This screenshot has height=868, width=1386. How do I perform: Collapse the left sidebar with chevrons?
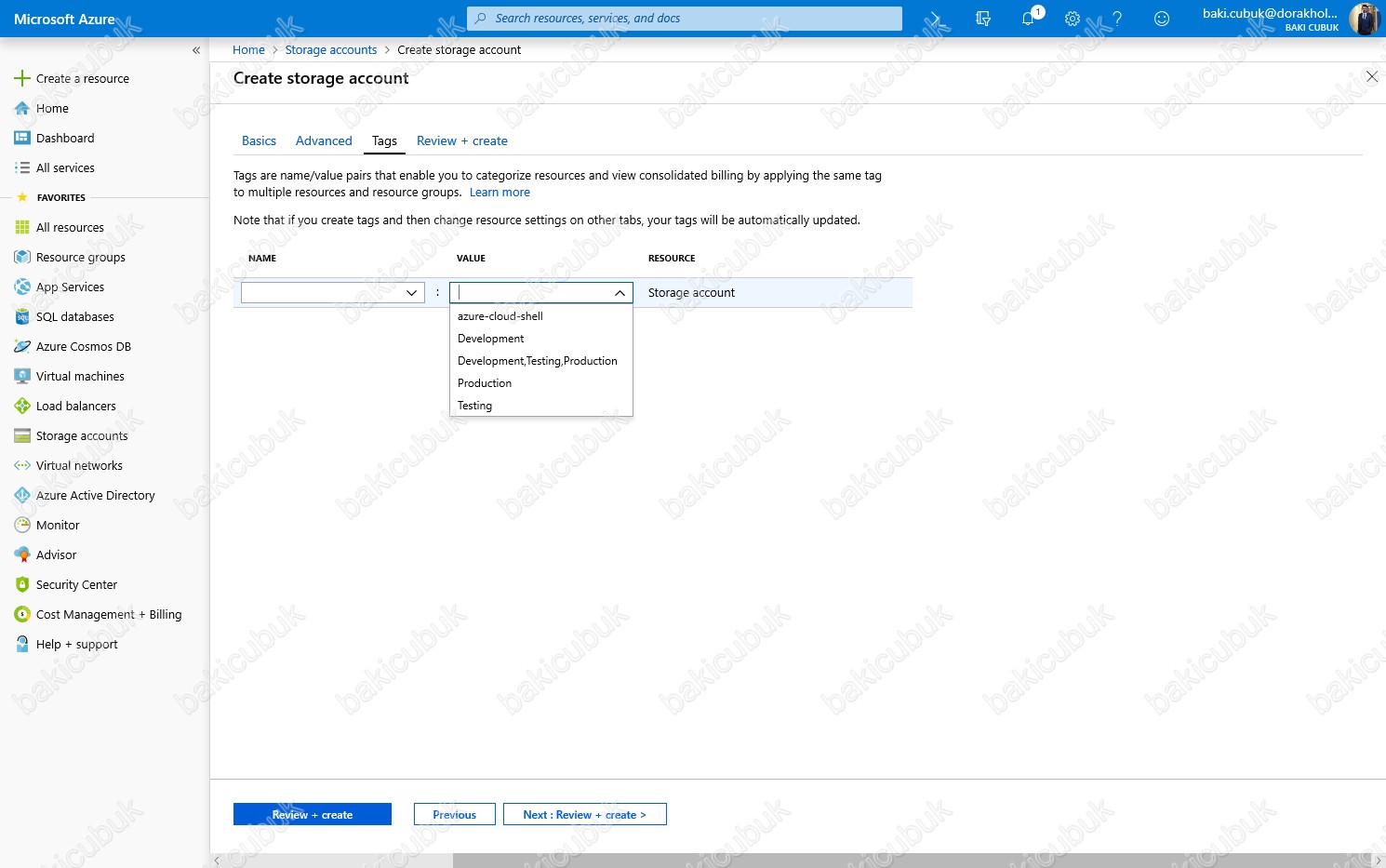(196, 50)
